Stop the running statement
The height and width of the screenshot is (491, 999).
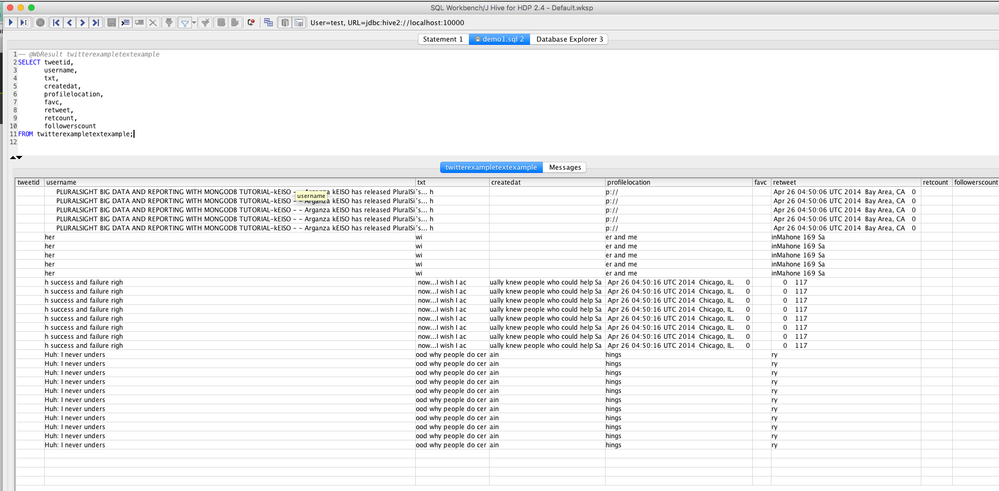[x=40, y=22]
